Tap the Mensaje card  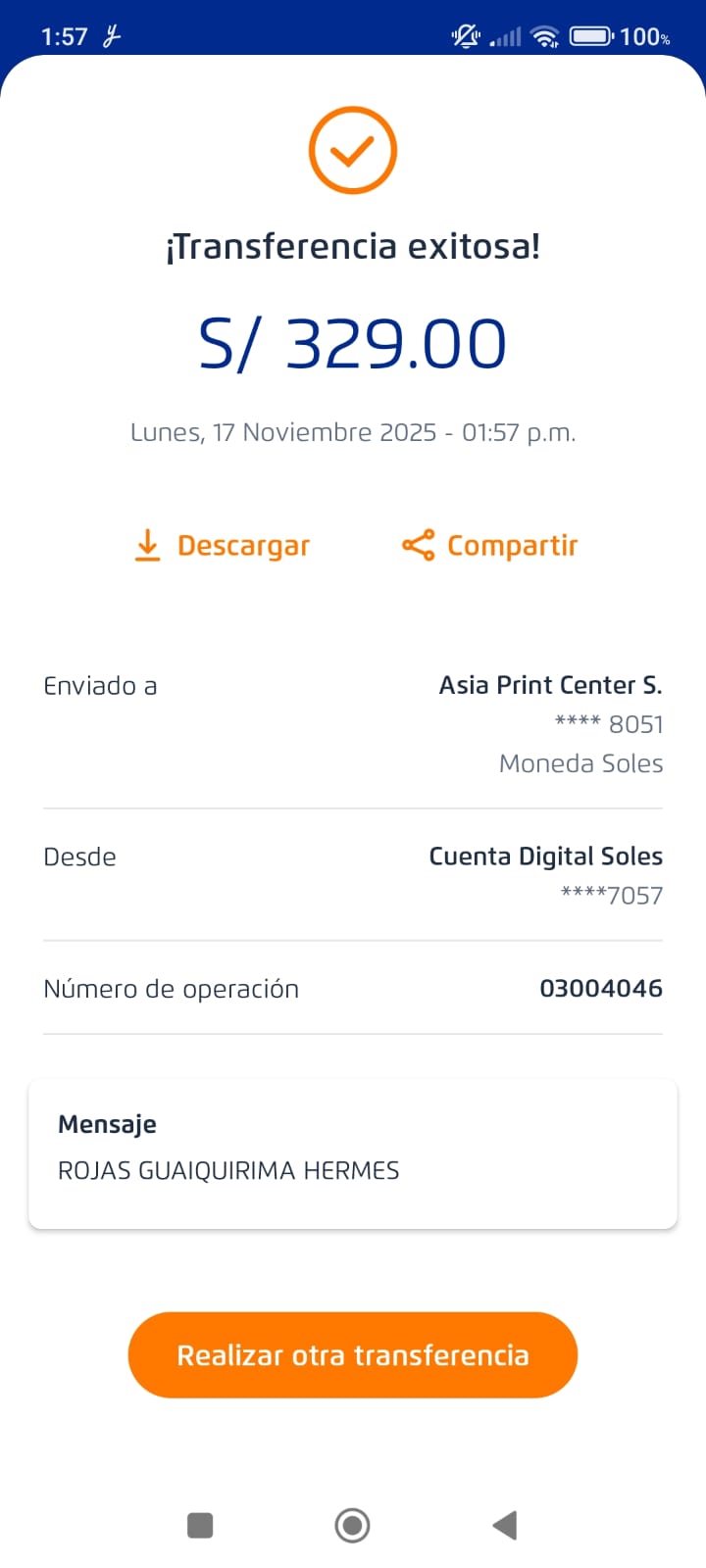coord(352,1153)
